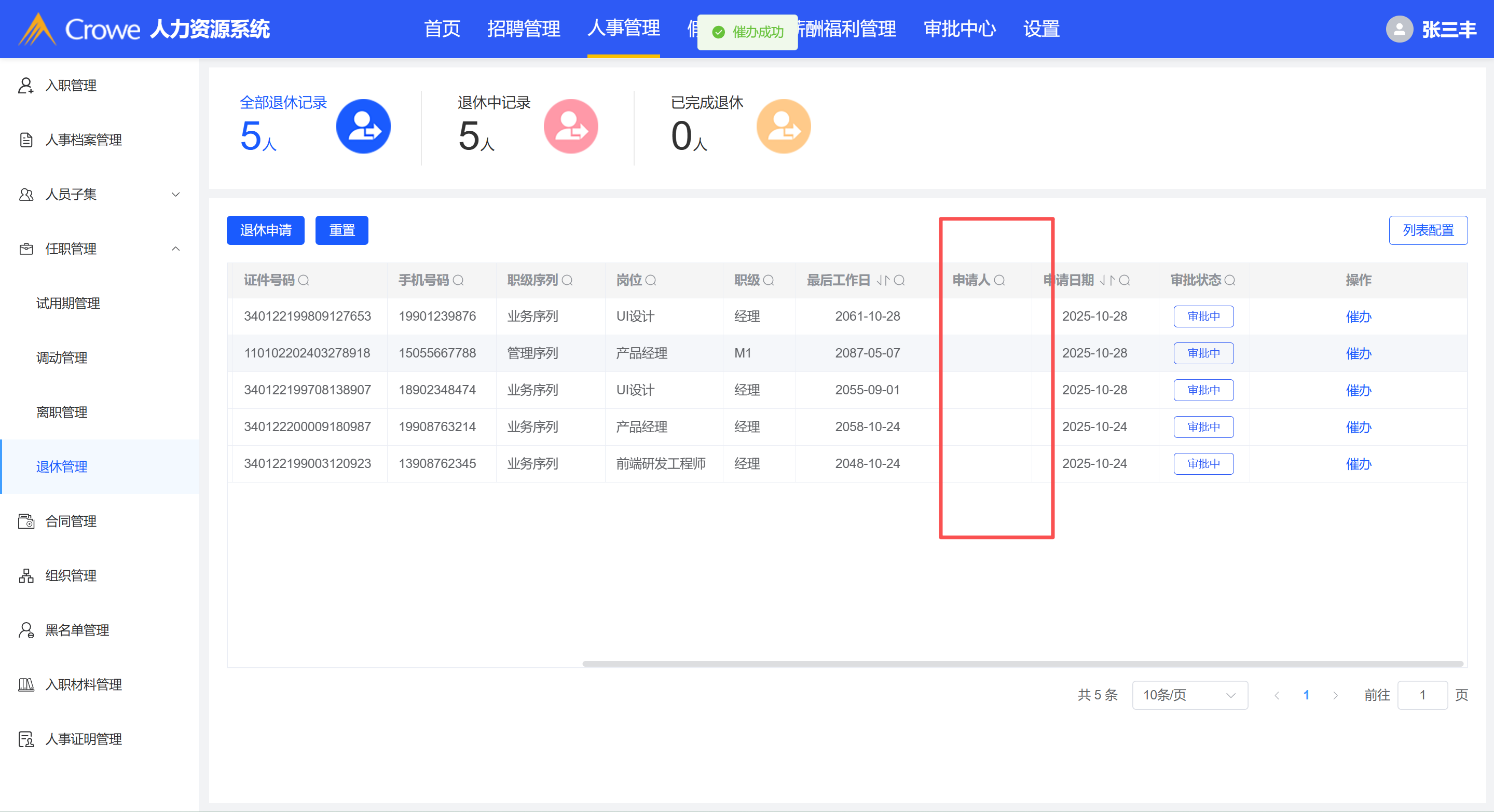Open the 10条/页 page size dropdown
This screenshot has width=1494, height=812.
pyautogui.click(x=1189, y=695)
